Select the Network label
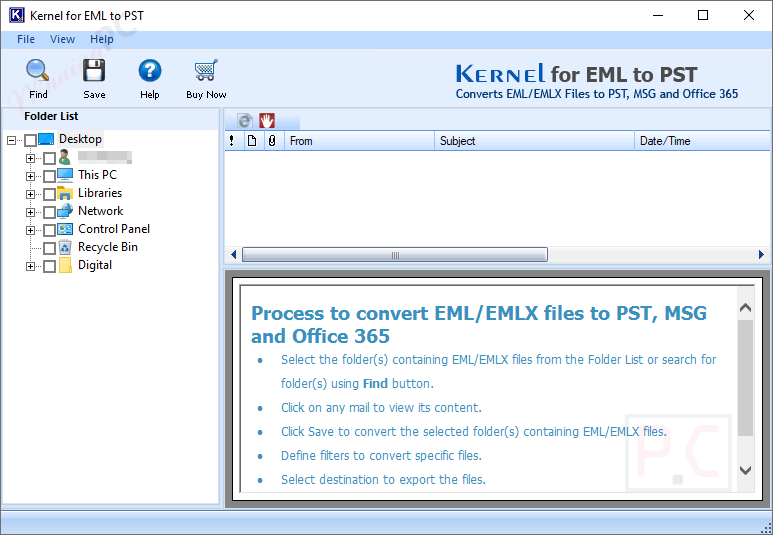773x535 pixels. pyautogui.click(x=101, y=211)
